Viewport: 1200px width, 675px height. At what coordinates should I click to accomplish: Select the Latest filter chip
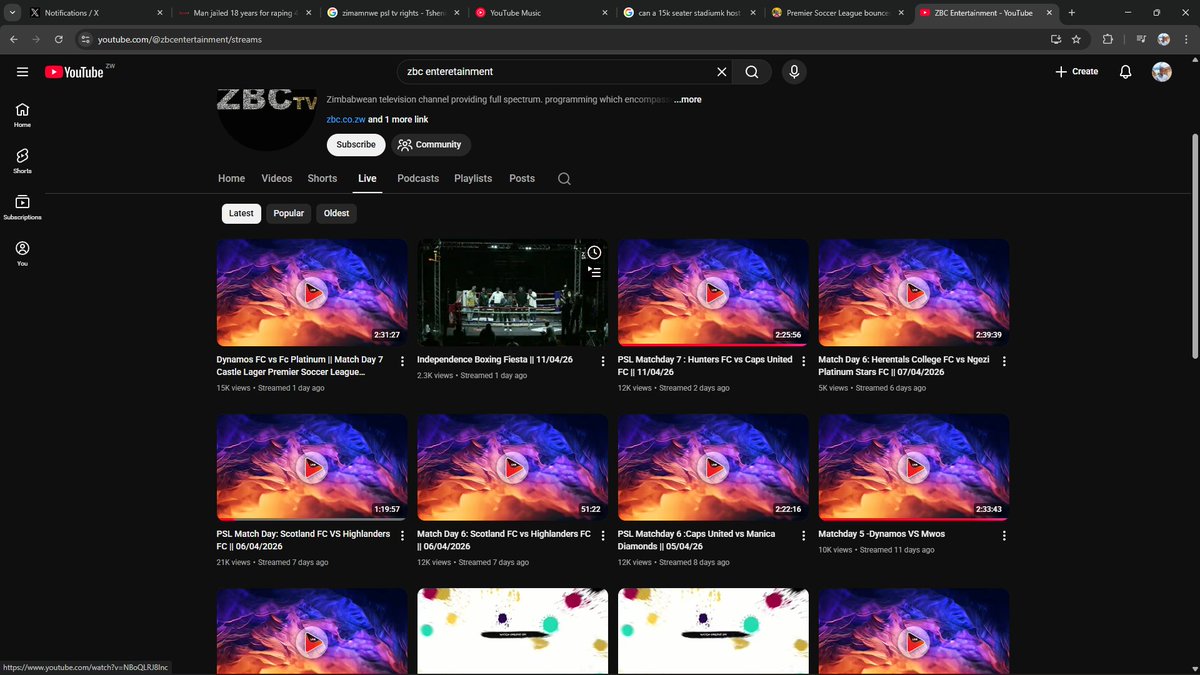click(241, 213)
